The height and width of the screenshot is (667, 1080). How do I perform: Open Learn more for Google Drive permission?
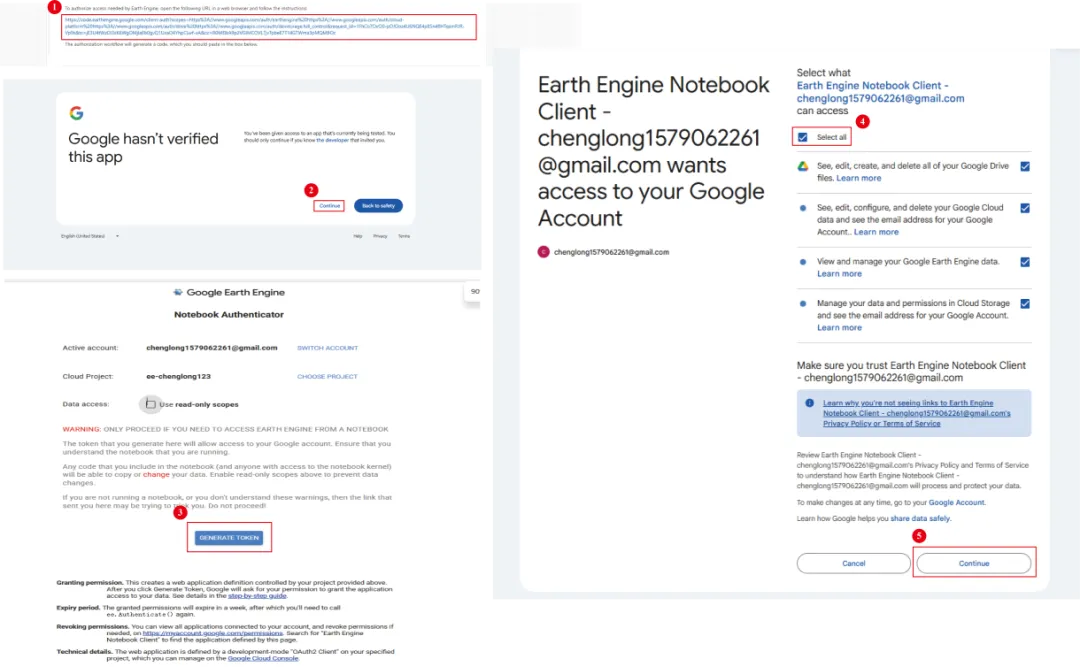(858, 178)
